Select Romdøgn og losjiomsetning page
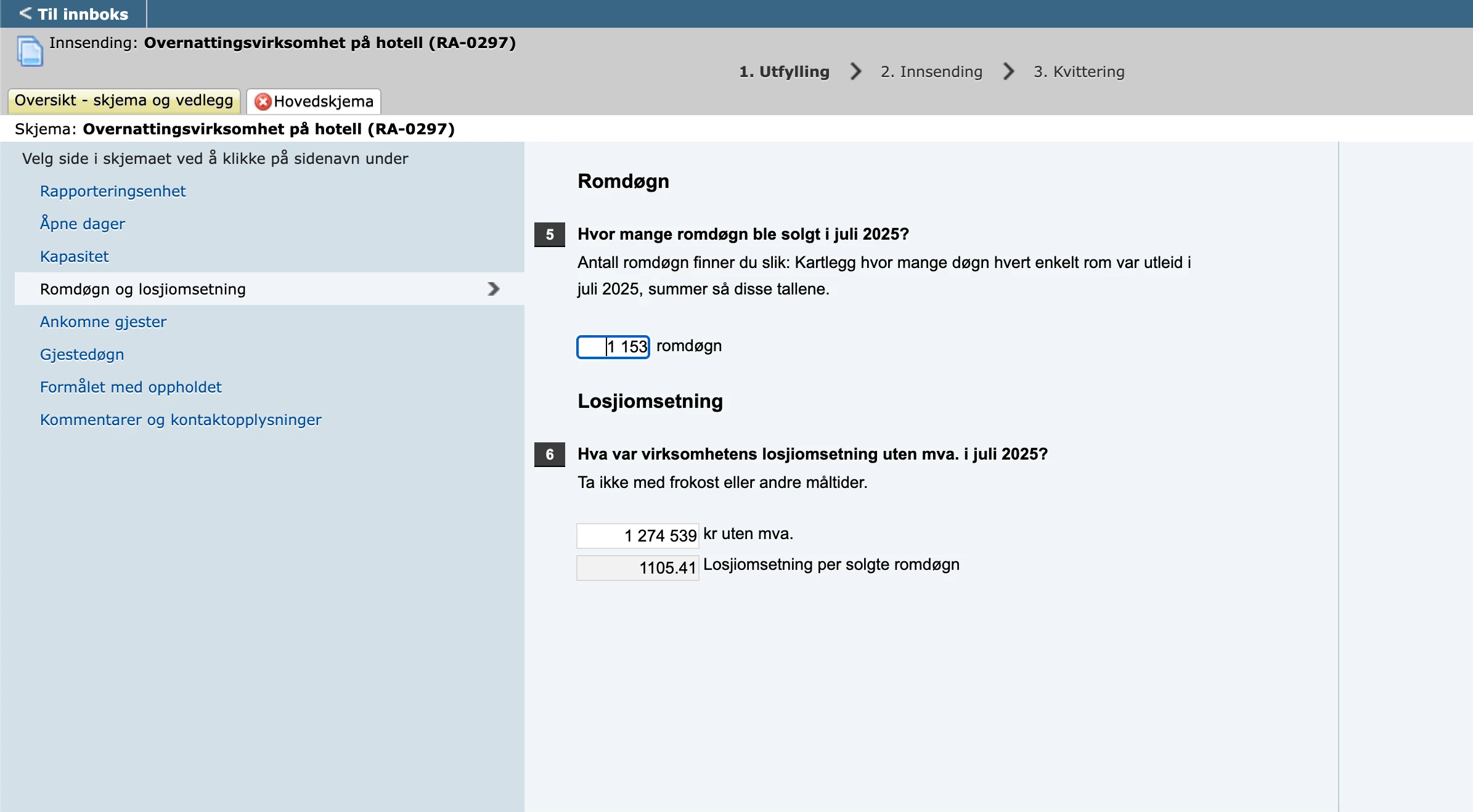This screenshot has height=812, width=1473. coord(269,289)
